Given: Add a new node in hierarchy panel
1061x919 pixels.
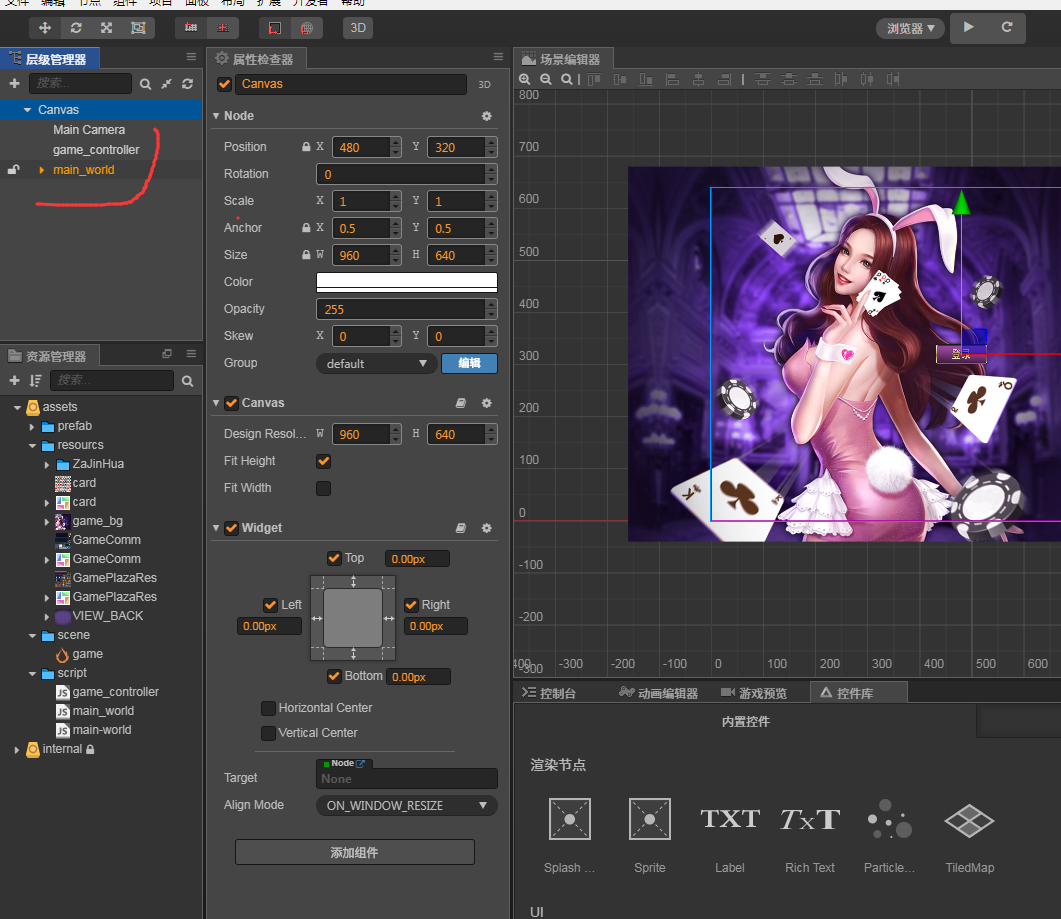Looking at the screenshot, I should click(14, 83).
